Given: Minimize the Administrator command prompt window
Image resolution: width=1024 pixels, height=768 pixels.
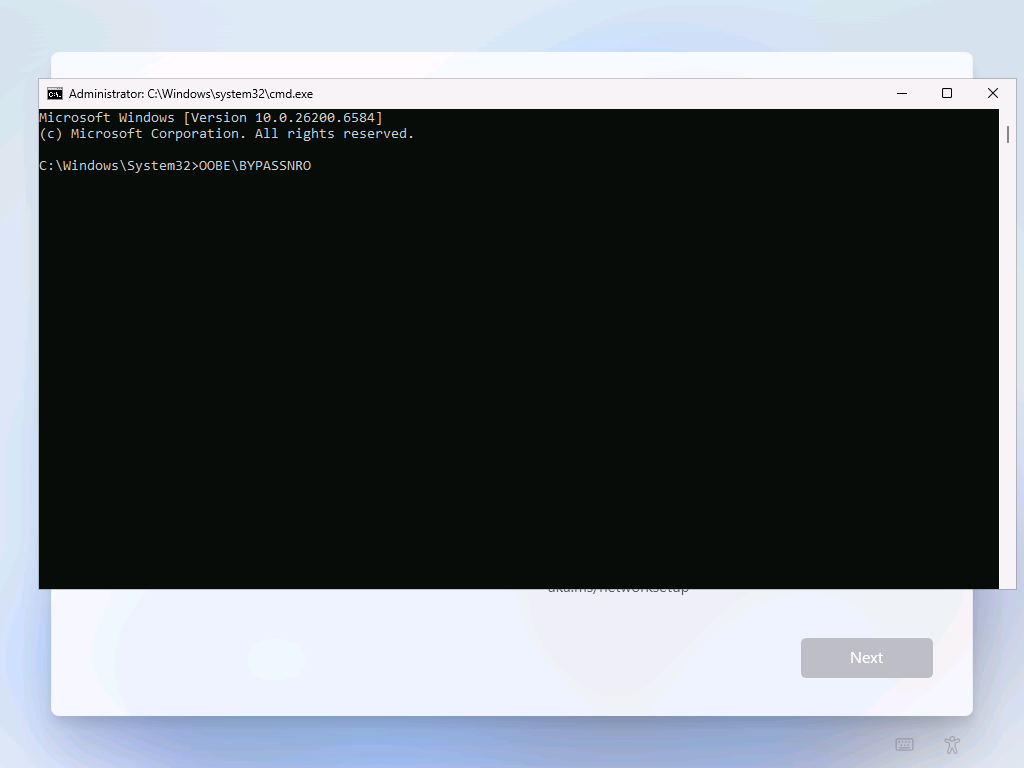Looking at the screenshot, I should point(901,93).
